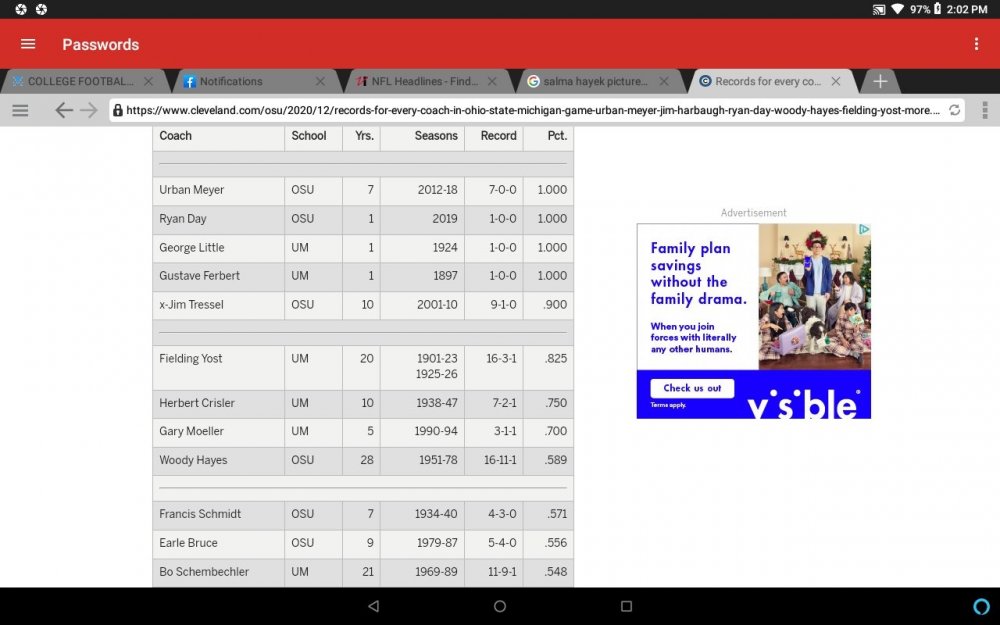Open the three-dot overflow menu in red bar
This screenshot has width=1000, height=625.
(x=976, y=44)
